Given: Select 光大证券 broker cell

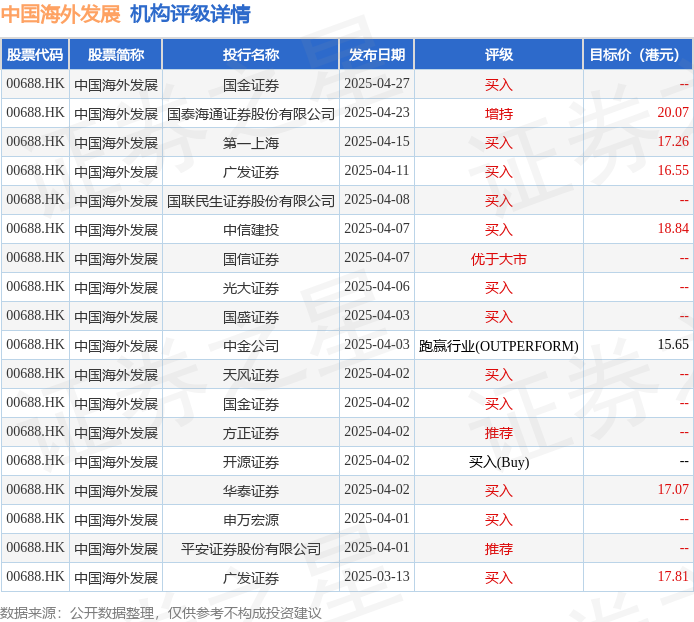Looking at the screenshot, I should [251, 288].
